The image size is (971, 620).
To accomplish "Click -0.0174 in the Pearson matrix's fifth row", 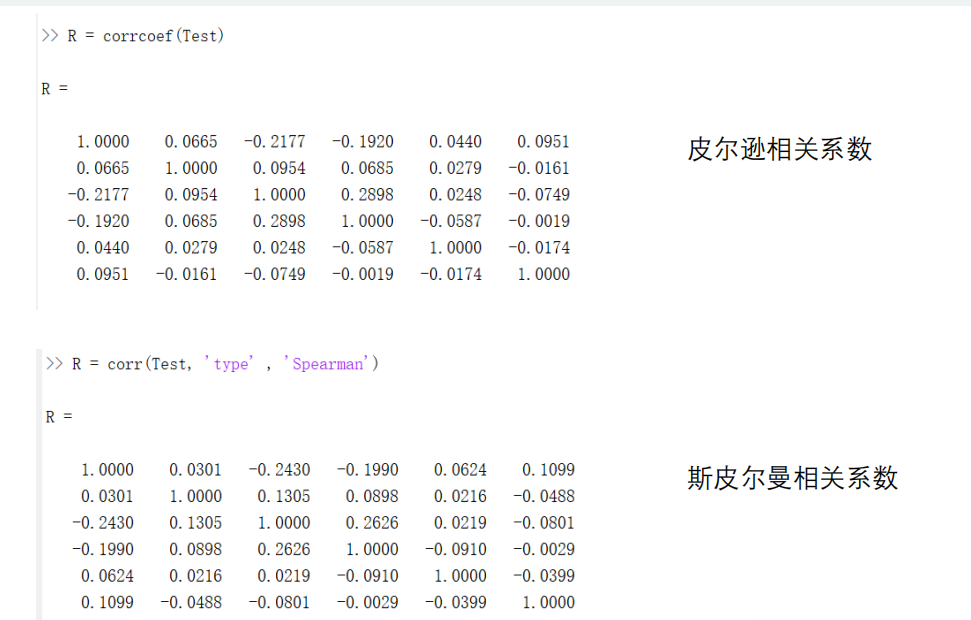I will click(x=539, y=248).
